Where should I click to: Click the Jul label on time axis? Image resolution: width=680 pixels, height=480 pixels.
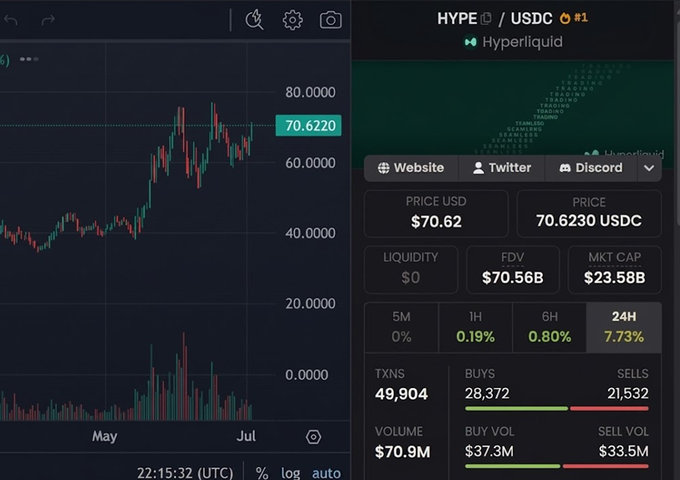pyautogui.click(x=246, y=436)
